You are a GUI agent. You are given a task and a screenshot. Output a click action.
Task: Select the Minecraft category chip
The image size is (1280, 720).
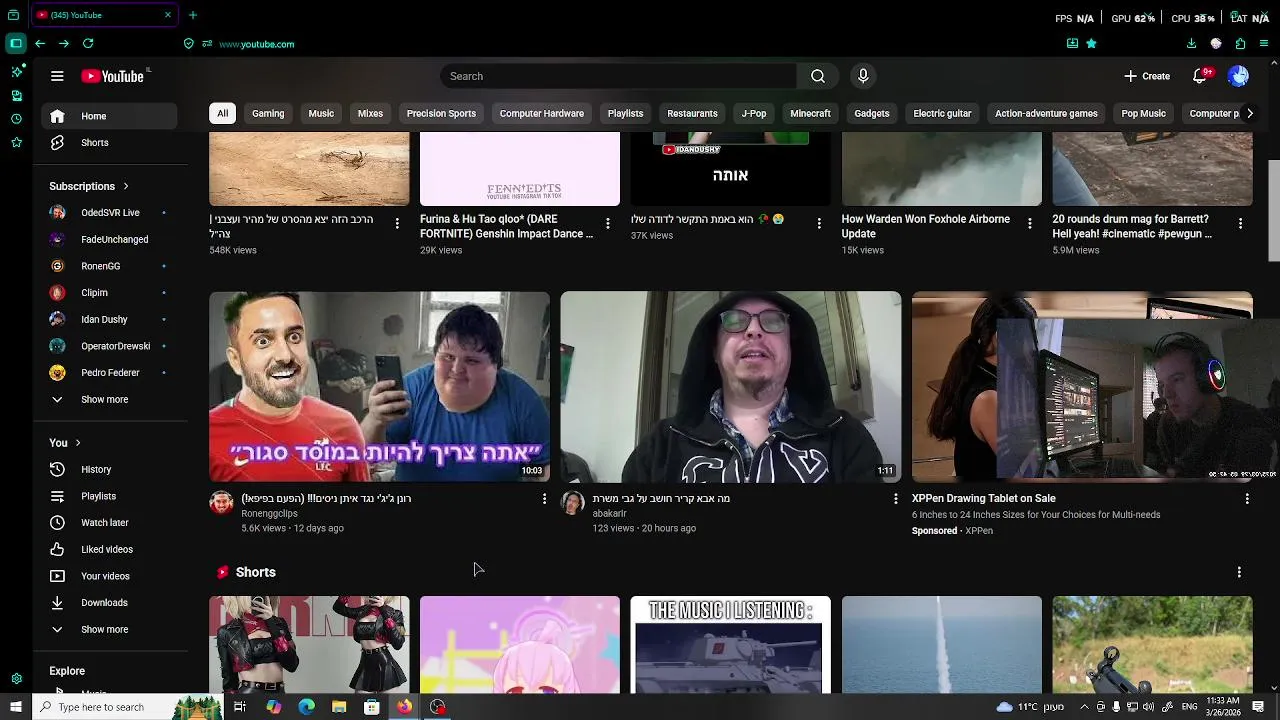pyautogui.click(x=810, y=113)
